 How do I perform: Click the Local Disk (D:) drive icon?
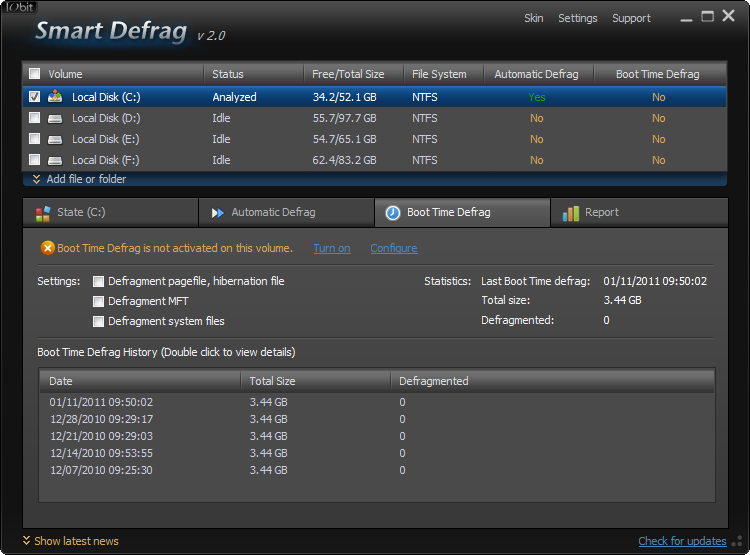(55, 118)
